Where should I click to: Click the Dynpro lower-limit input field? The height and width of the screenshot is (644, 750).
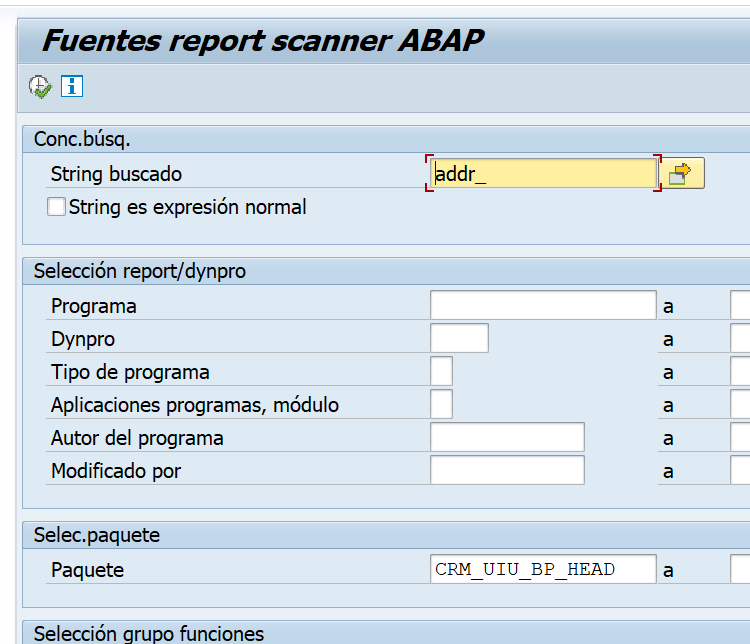coord(459,339)
